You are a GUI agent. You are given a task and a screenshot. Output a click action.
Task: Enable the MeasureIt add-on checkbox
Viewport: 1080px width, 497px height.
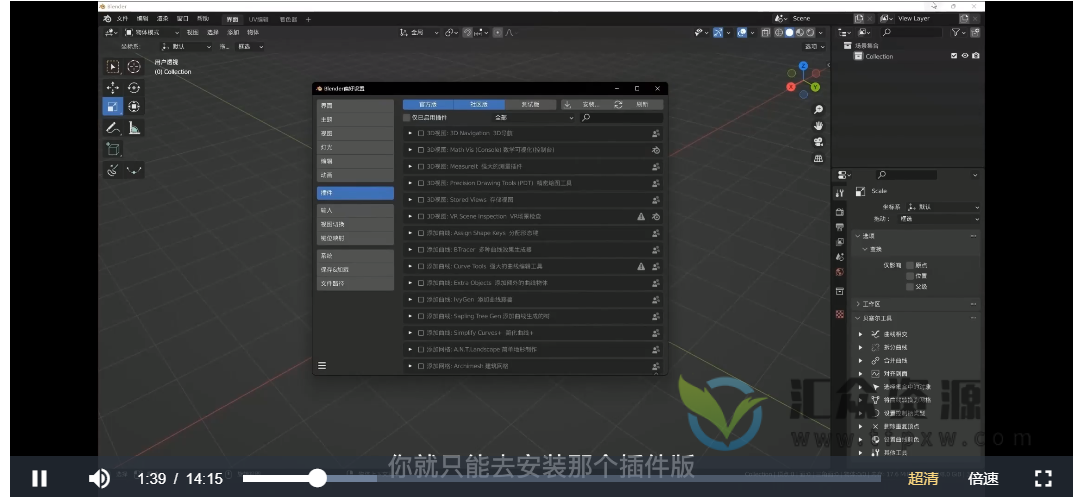pyautogui.click(x=421, y=167)
